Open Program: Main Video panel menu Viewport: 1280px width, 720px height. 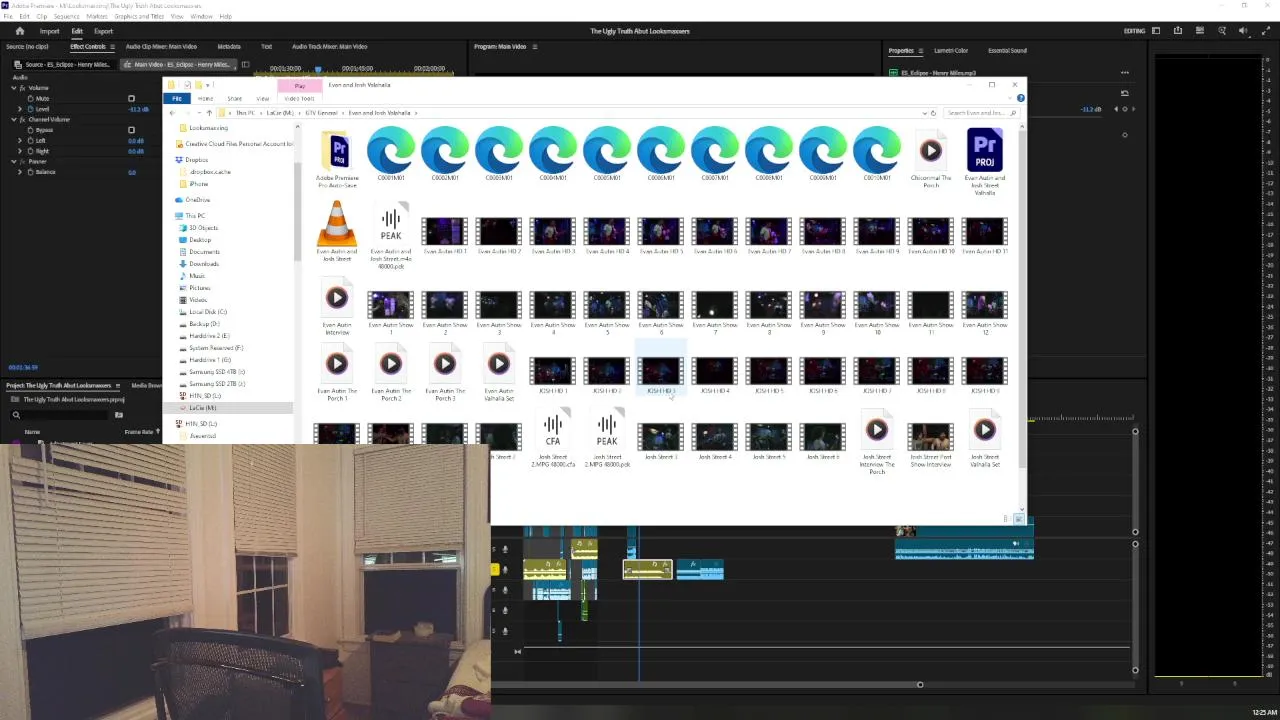point(534,47)
